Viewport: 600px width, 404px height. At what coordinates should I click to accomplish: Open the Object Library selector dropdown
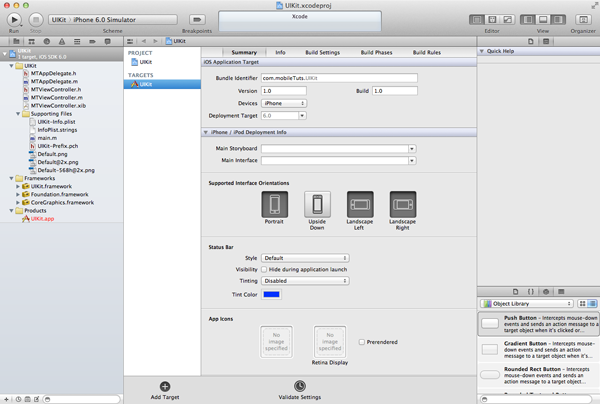527,303
